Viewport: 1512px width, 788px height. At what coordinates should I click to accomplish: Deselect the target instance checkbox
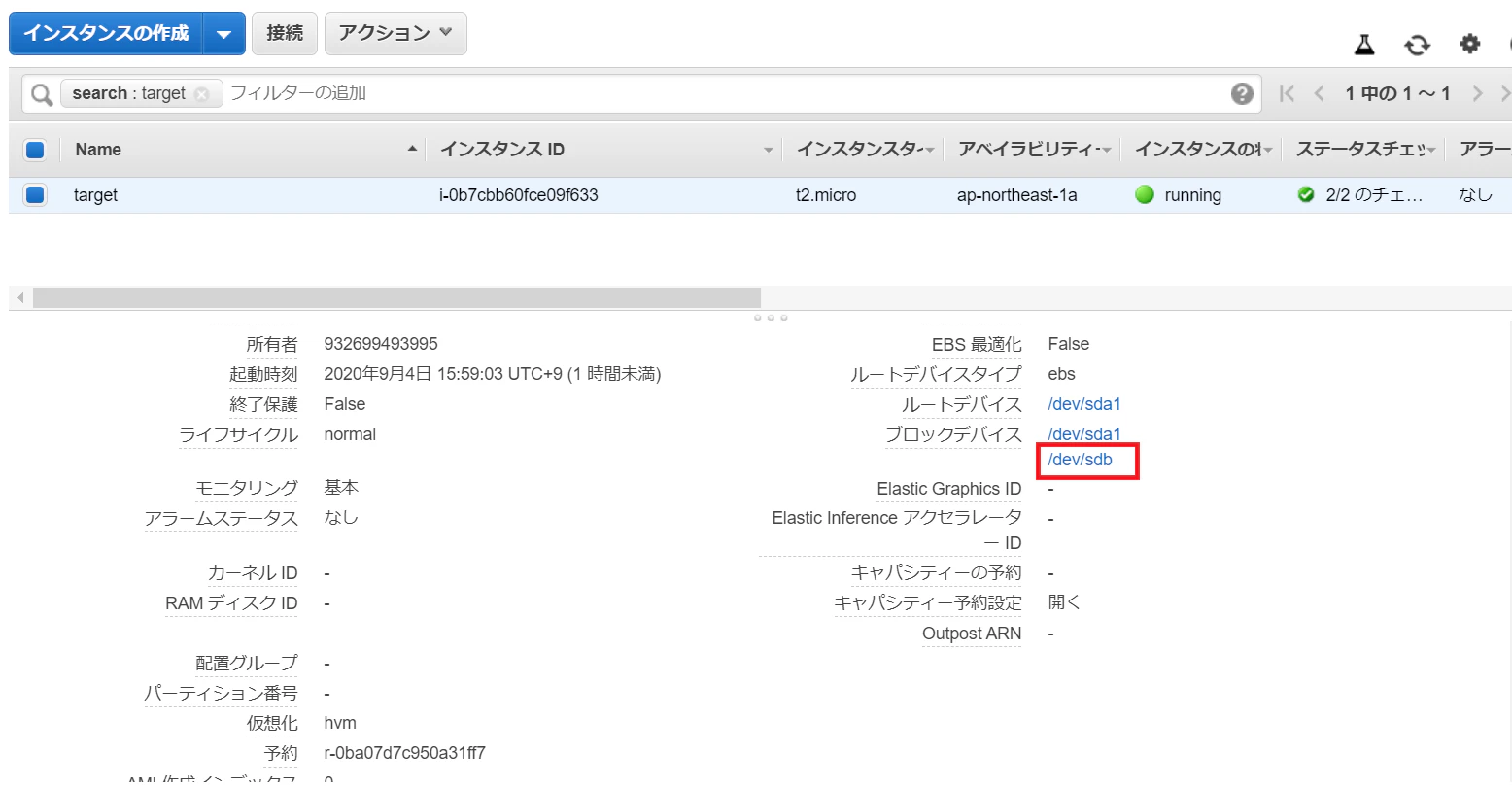coord(35,195)
